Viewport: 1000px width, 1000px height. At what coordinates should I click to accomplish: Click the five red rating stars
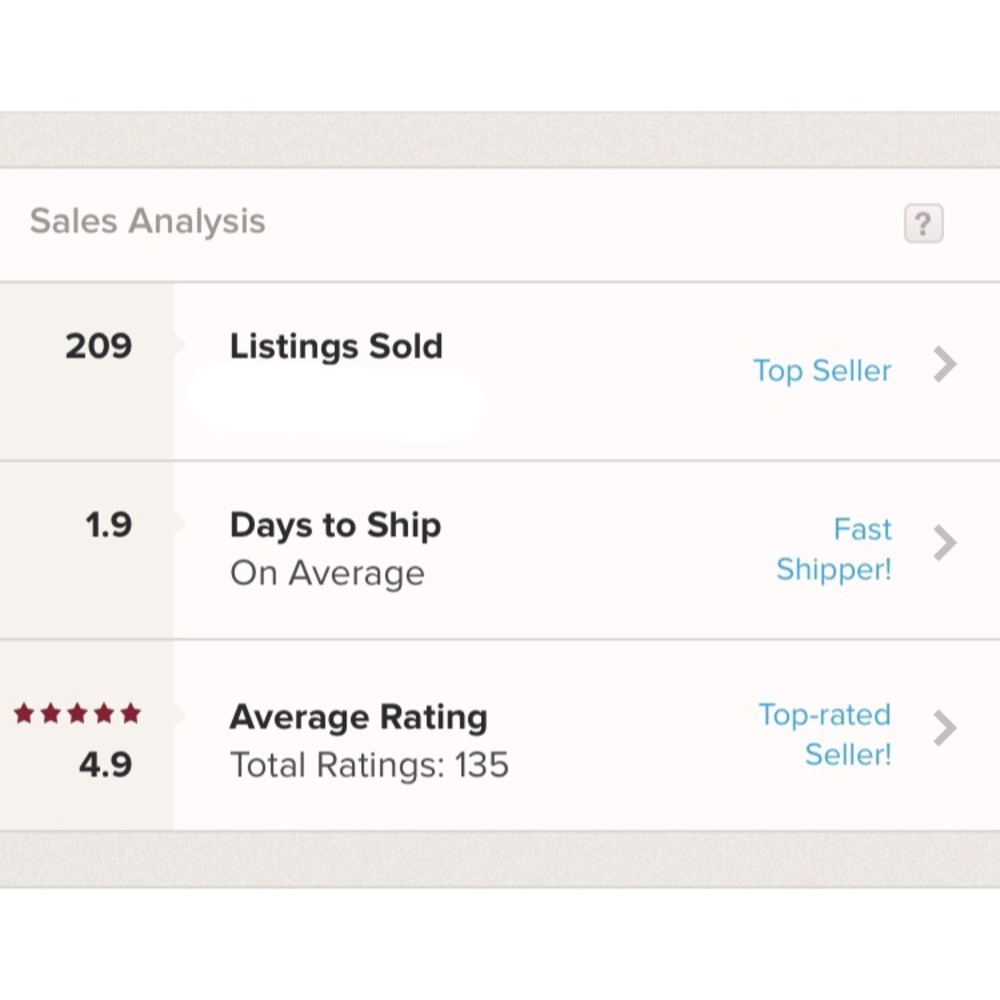click(77, 714)
